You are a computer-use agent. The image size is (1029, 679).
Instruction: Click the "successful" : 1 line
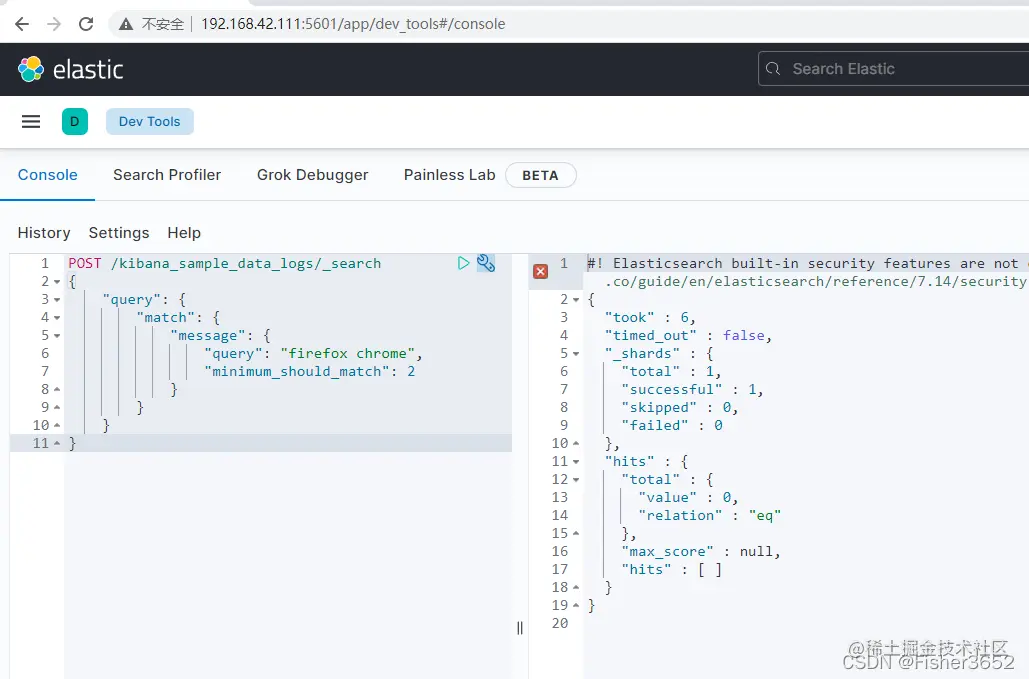tap(692, 390)
